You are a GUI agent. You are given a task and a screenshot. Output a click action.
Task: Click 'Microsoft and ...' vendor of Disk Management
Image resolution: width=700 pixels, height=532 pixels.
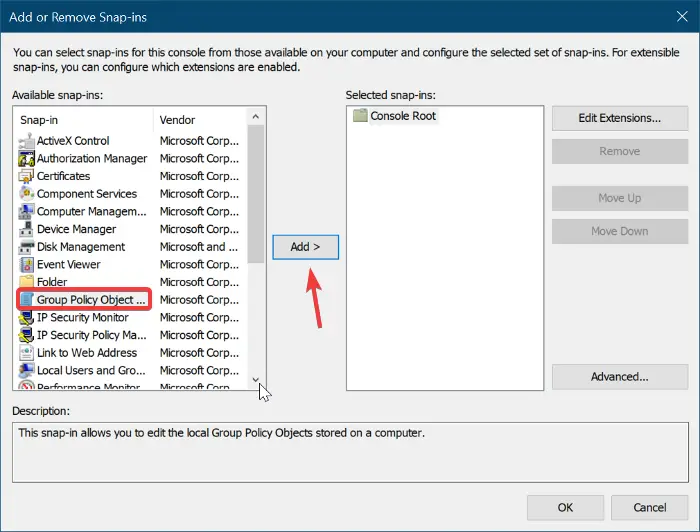pos(199,247)
